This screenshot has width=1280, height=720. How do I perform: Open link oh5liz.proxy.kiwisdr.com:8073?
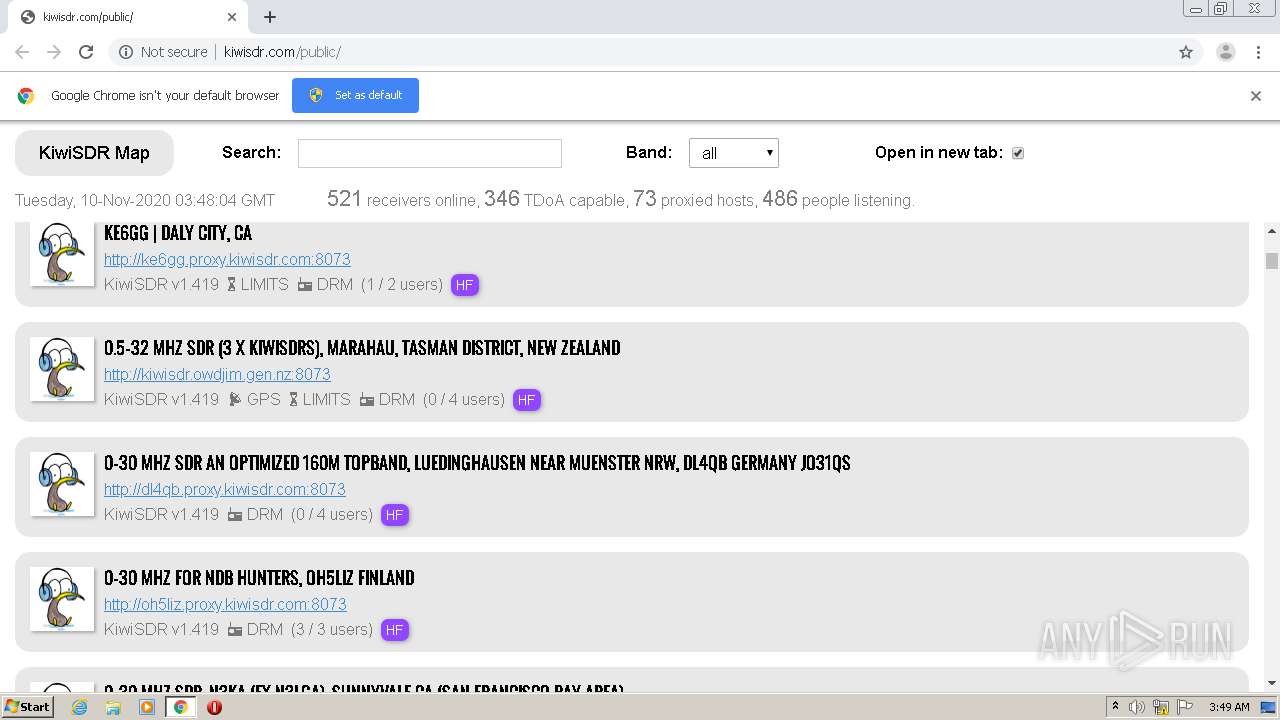(225, 604)
